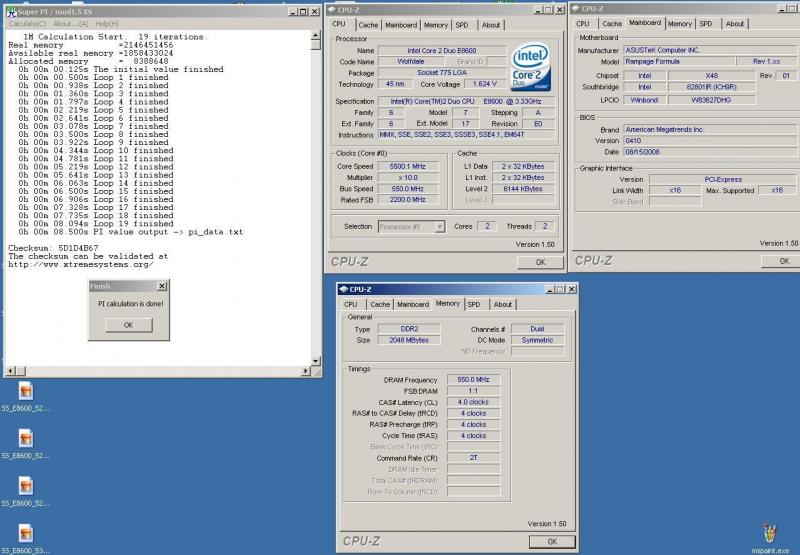Click the Super PI vertical scrollbar up arrow
Image resolution: width=800 pixels, height=555 pixels.
pyautogui.click(x=316, y=35)
